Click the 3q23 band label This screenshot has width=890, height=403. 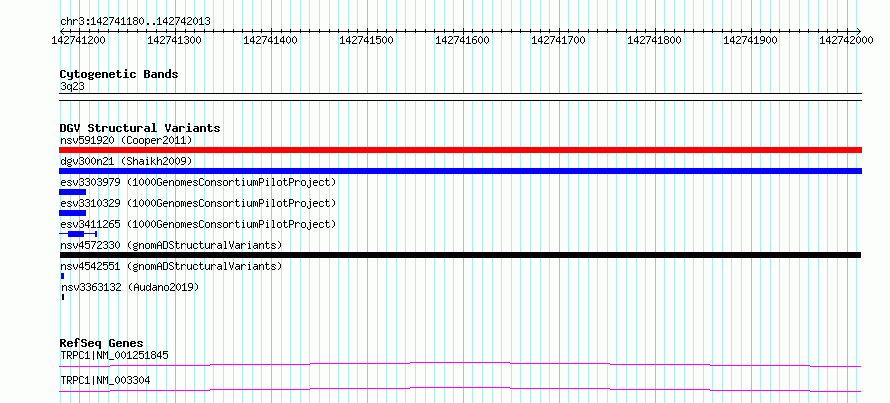coord(72,86)
